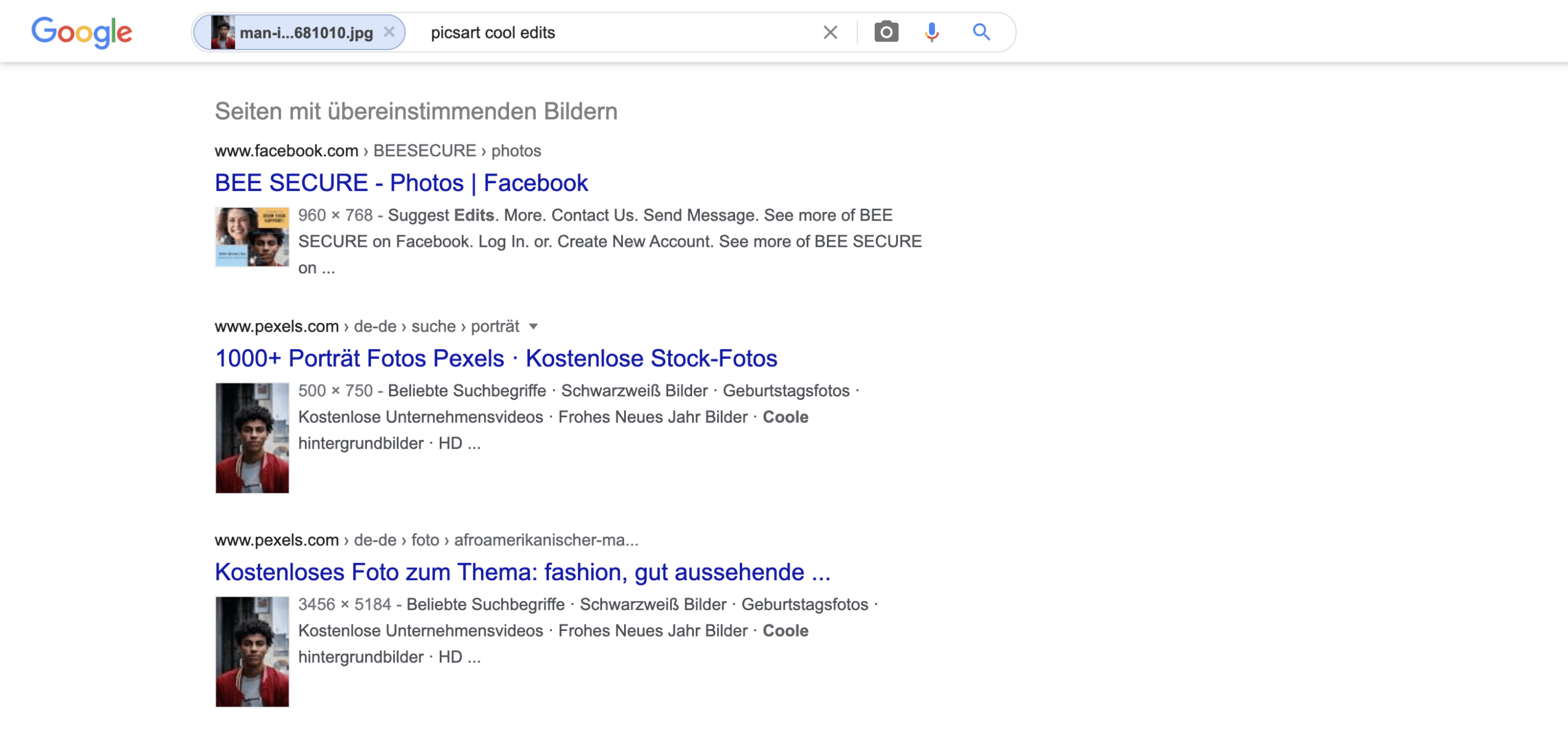Click the X to clear the search query
The image size is (1568, 745).
click(830, 32)
